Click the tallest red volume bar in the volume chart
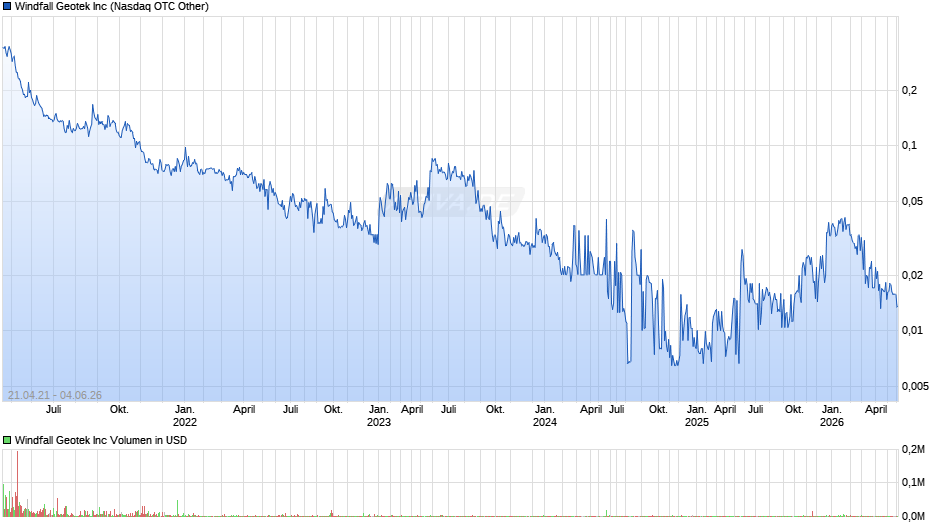940x526 pixels. point(17,483)
